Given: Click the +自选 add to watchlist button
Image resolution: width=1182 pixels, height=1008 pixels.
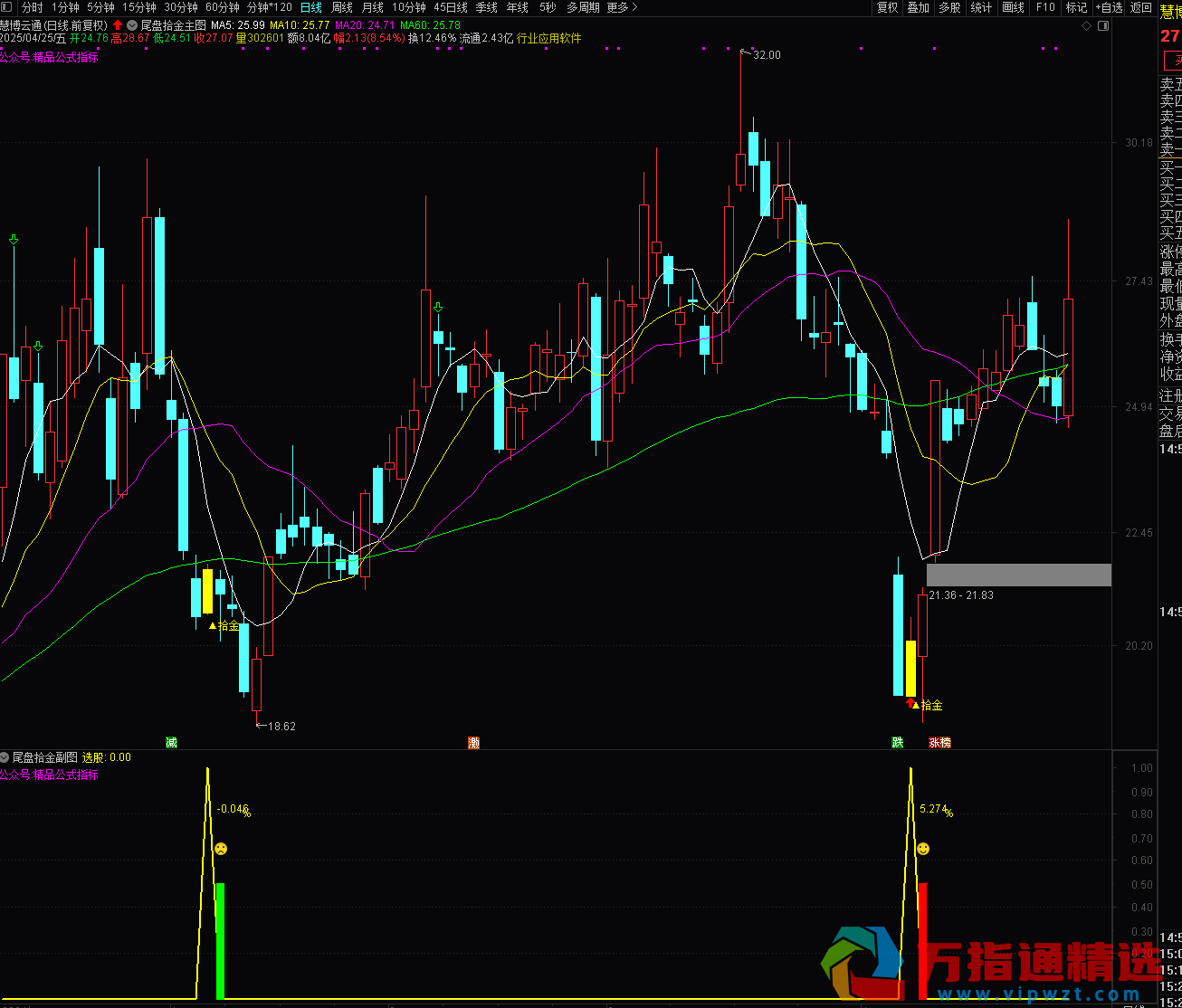Looking at the screenshot, I should point(1109,7).
